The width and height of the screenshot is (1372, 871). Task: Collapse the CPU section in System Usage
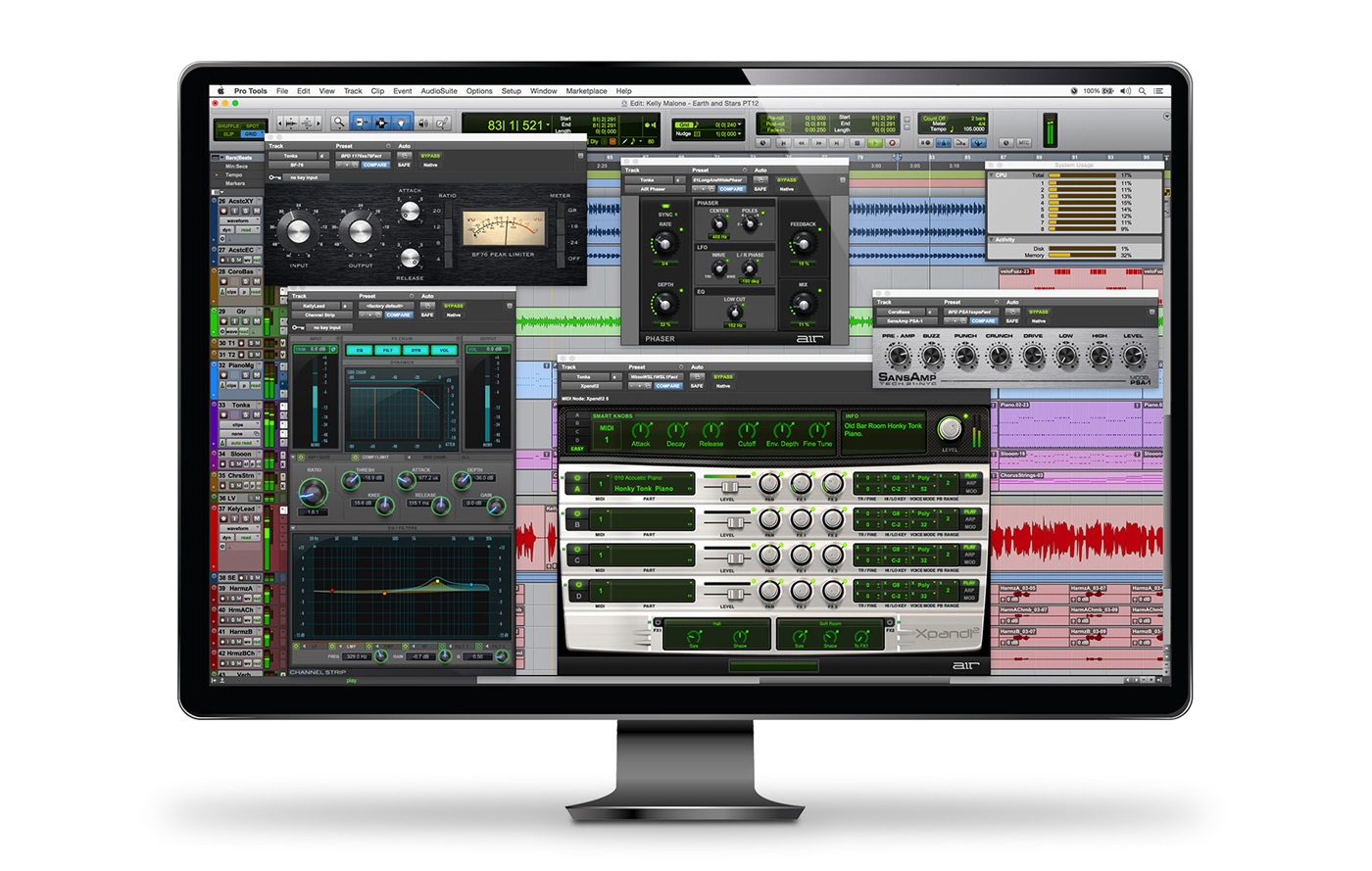click(x=992, y=175)
